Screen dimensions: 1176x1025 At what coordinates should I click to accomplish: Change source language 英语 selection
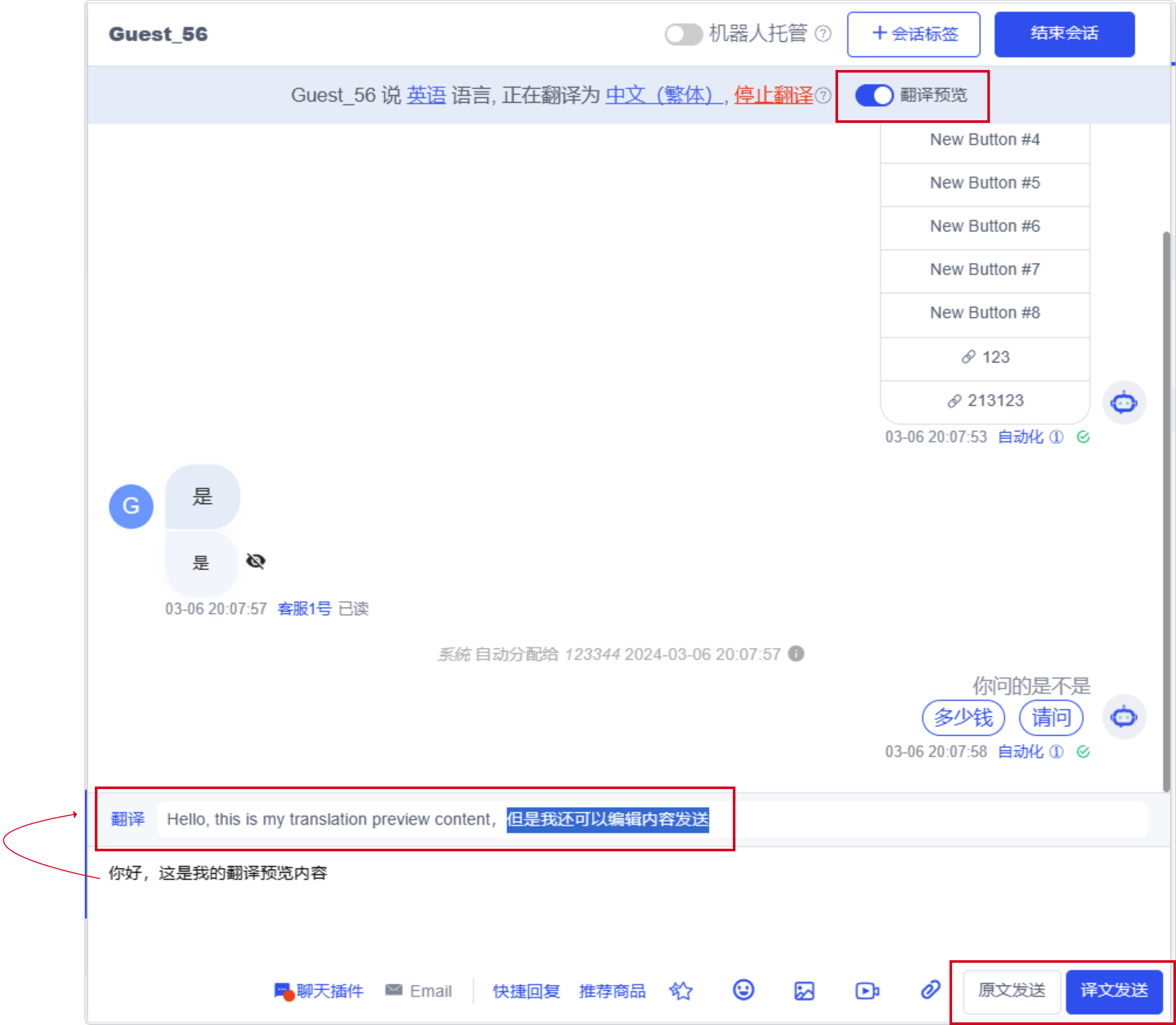coord(426,95)
